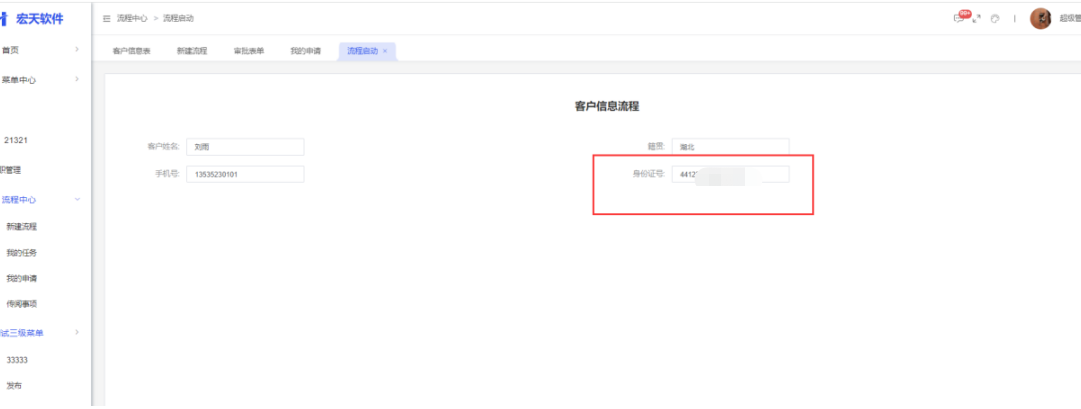Open 菜单中心 in the sidebar
Viewport: 1081px width, 409px height.
pyautogui.click(x=19, y=80)
